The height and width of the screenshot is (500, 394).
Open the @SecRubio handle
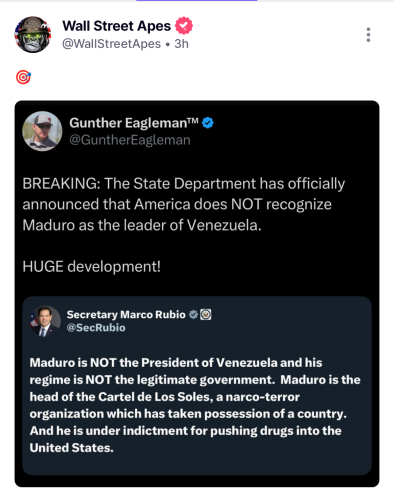click(96, 328)
